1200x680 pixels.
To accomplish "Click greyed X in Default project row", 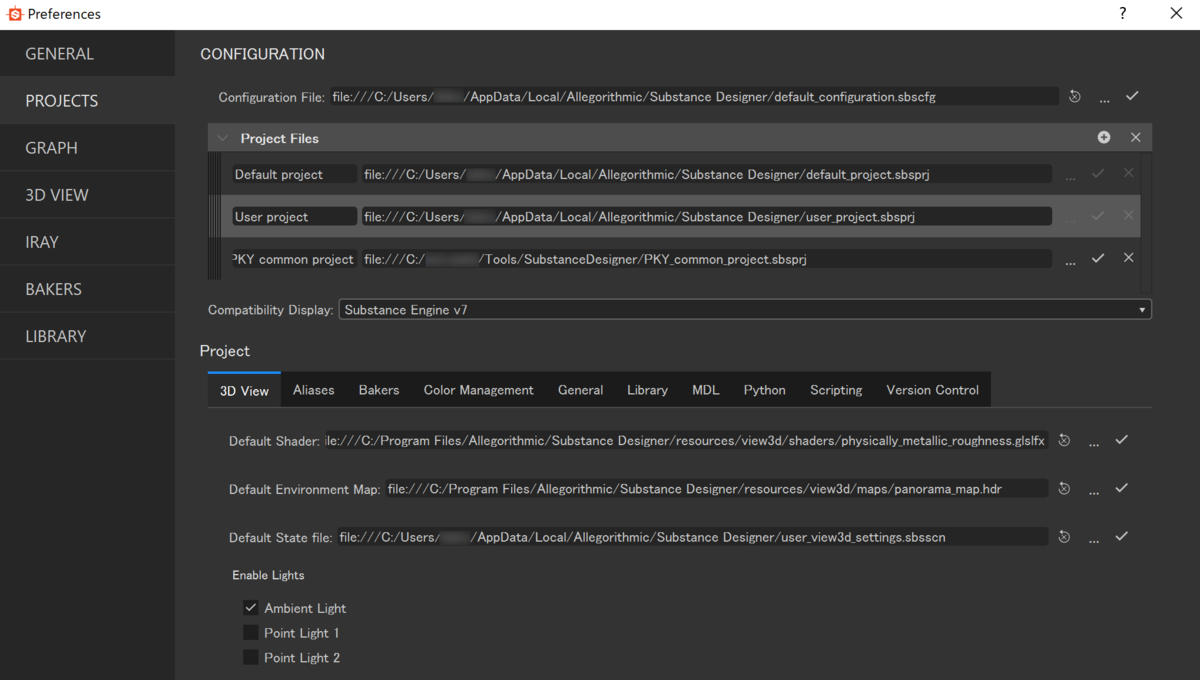I will pos(1128,174).
